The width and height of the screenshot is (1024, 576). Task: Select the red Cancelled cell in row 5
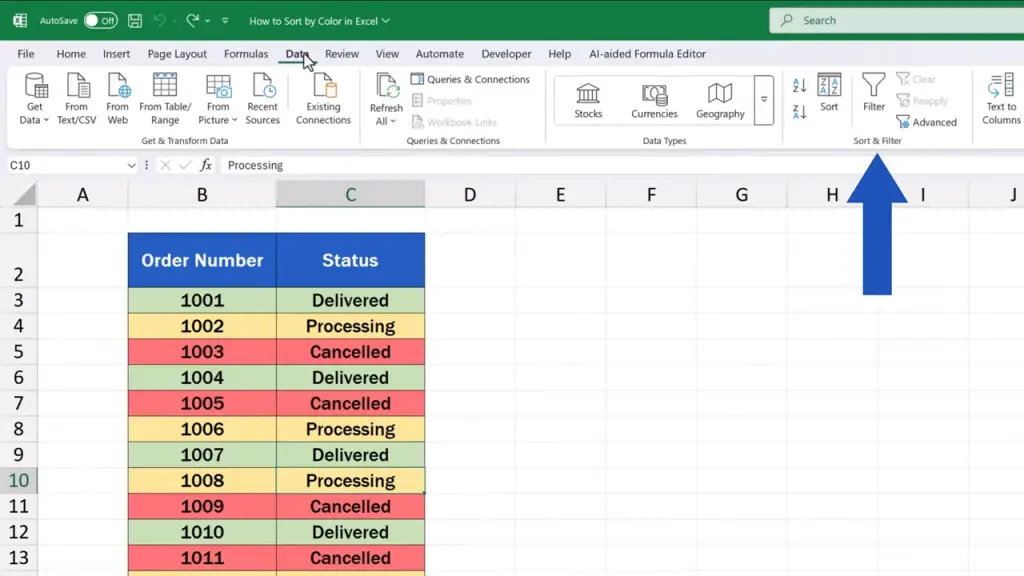click(x=350, y=352)
